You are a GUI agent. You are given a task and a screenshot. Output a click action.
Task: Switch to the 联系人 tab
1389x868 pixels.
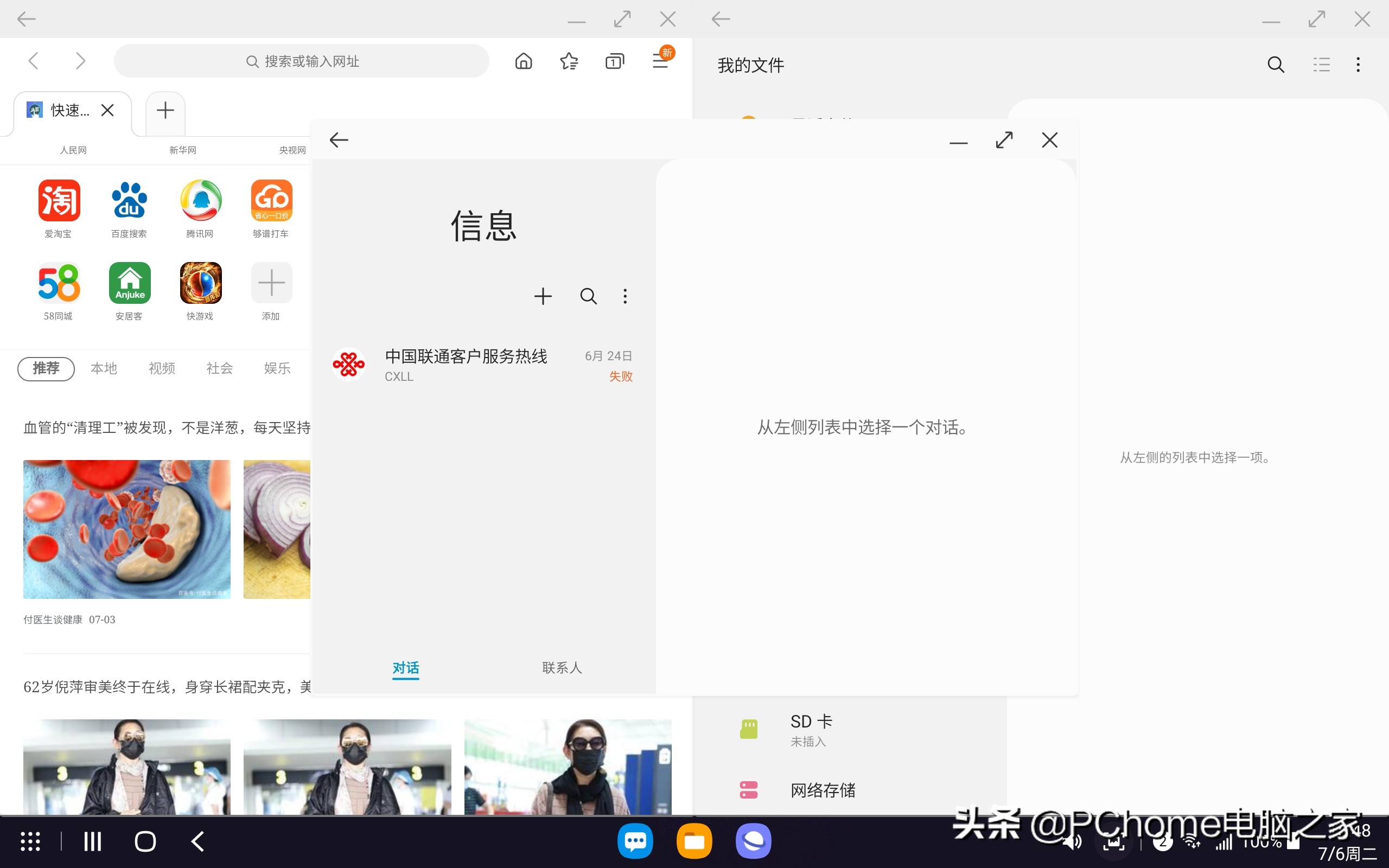(562, 668)
